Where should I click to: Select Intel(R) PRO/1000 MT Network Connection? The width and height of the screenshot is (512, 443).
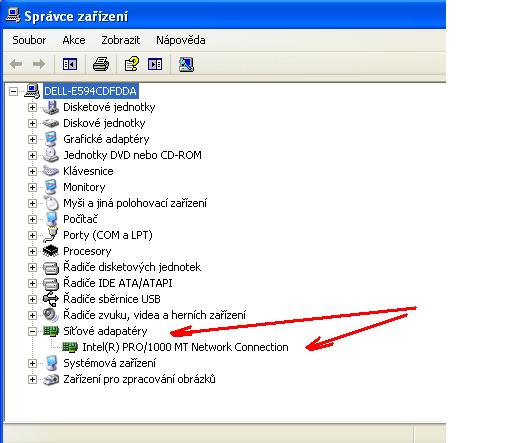[x=185, y=347]
